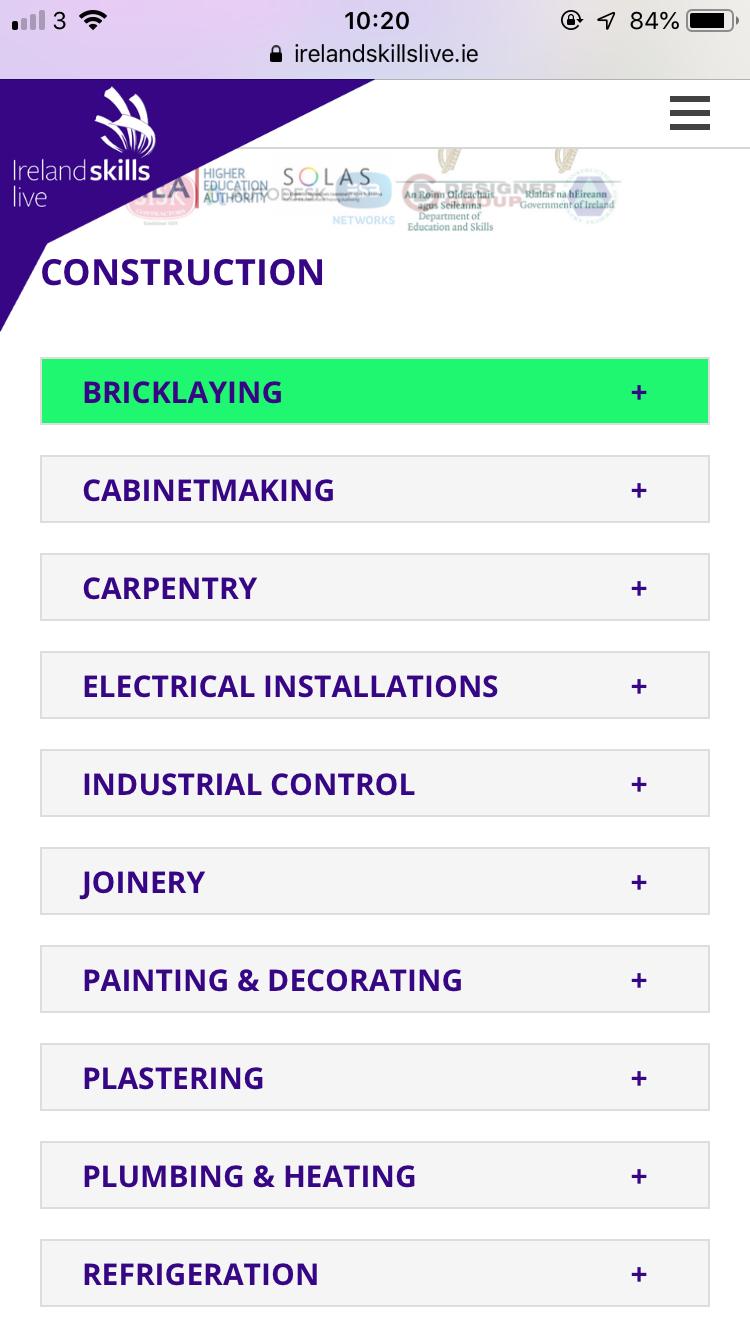Tap the Ireland Skills Live logo
The height and width of the screenshot is (1334, 750).
click(82, 148)
